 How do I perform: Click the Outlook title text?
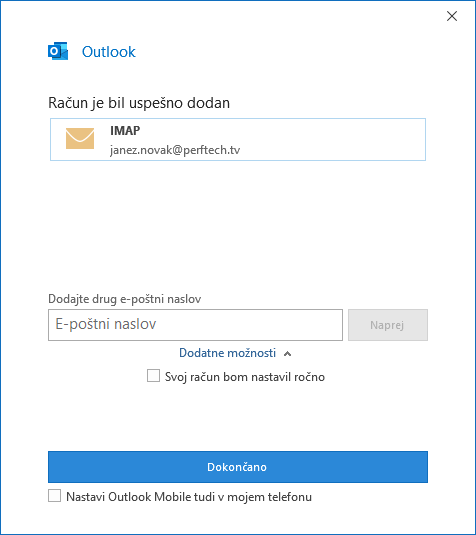pyautogui.click(x=109, y=52)
